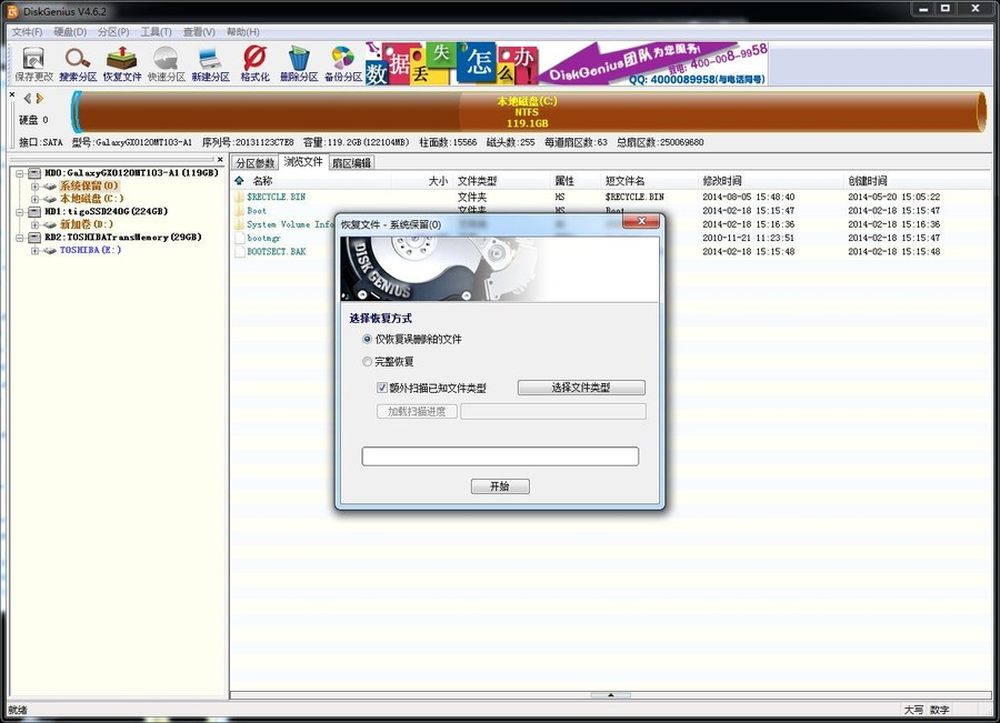Select the BOOTSECT.BAK file row

276,251
